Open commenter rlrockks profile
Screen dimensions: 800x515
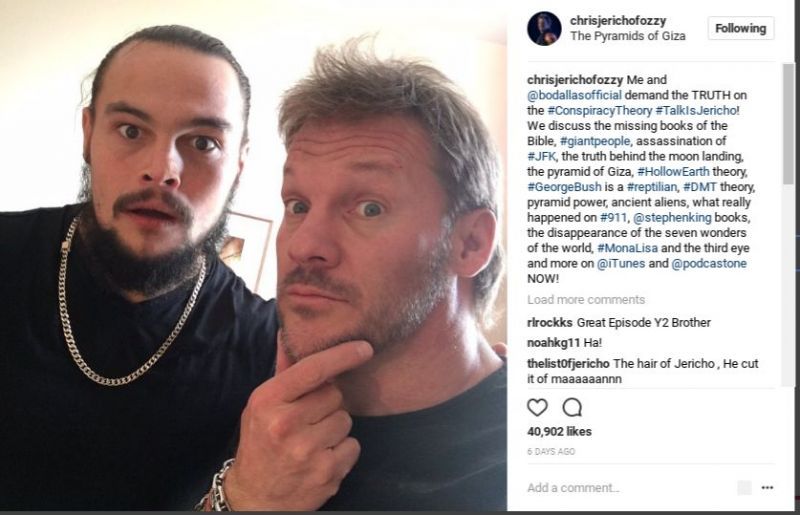pos(549,323)
